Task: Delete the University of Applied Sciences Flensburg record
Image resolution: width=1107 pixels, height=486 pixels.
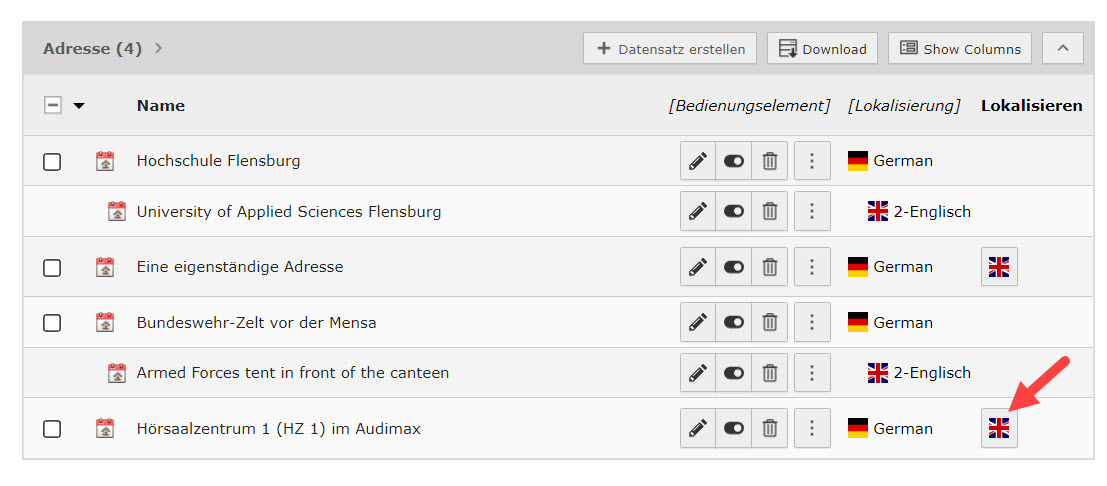Action: [x=770, y=212]
